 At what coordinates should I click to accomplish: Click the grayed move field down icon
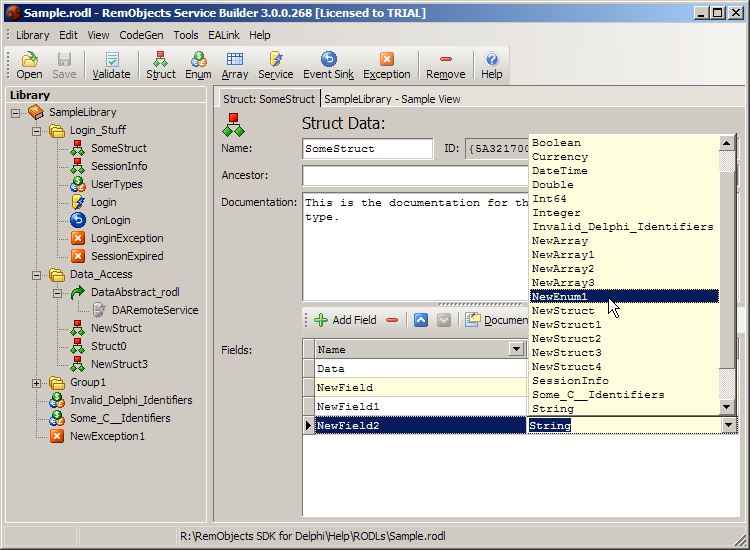444,320
